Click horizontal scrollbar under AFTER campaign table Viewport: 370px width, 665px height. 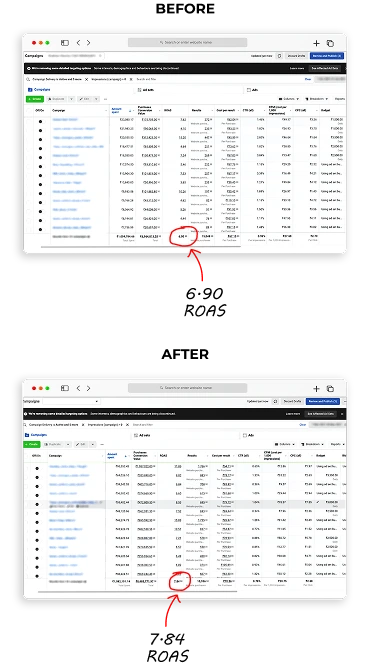point(137,592)
